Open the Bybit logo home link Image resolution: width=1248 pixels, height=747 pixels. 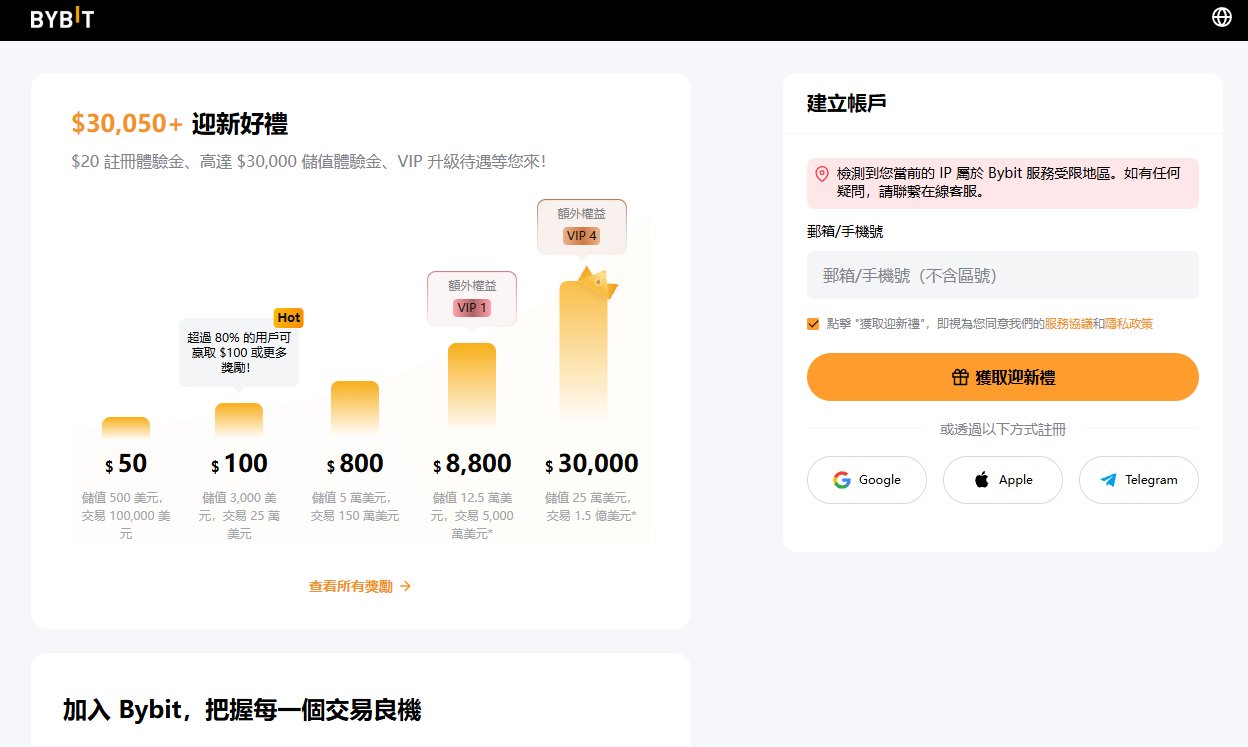62,18
